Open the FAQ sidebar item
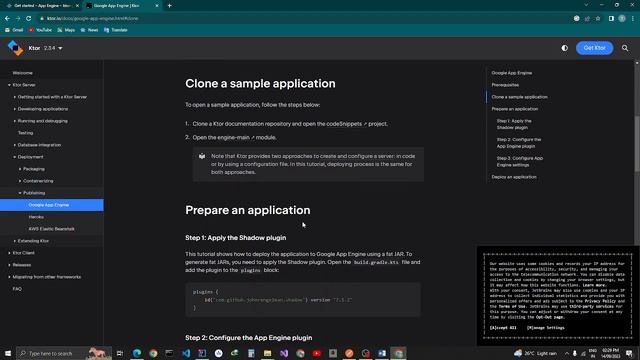Screen dimensions: 640x360 coord(17,289)
